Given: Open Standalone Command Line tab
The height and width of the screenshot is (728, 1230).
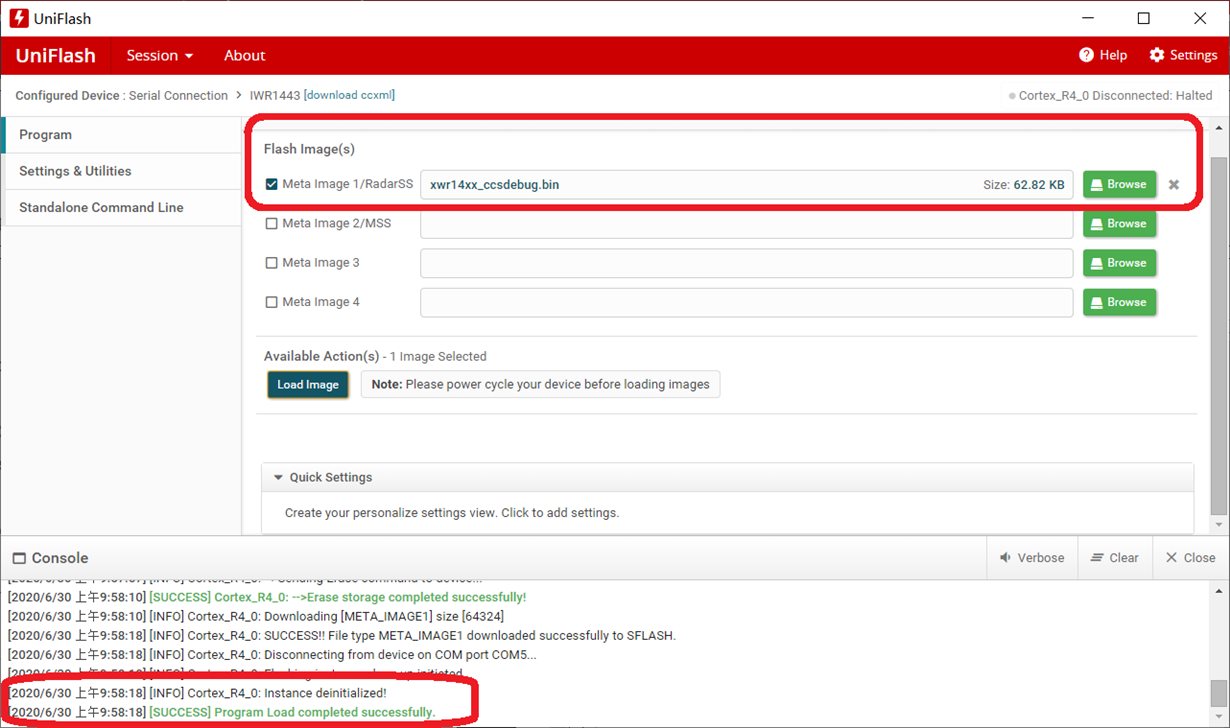Looking at the screenshot, I should click(122, 207).
